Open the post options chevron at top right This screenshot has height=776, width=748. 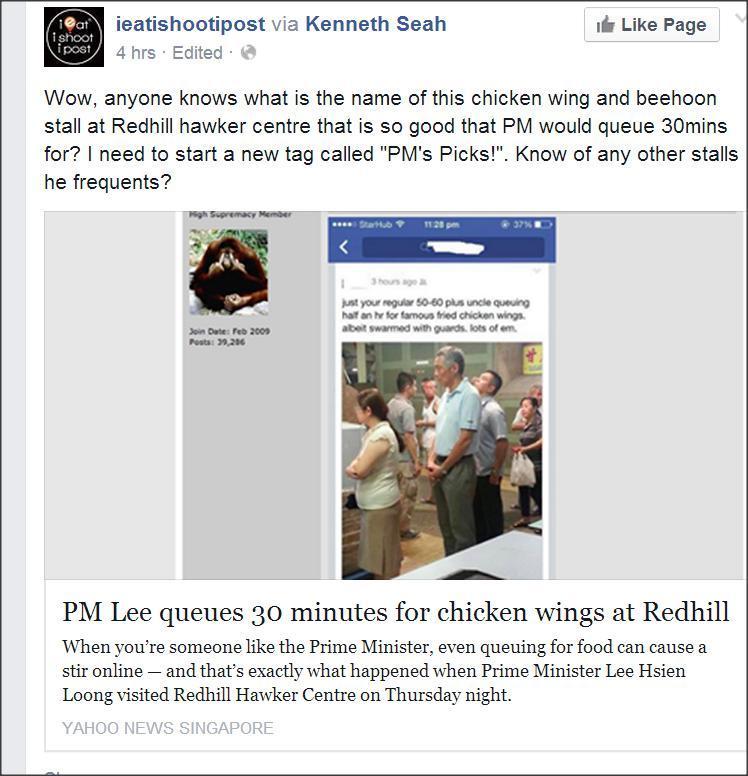[742, 18]
